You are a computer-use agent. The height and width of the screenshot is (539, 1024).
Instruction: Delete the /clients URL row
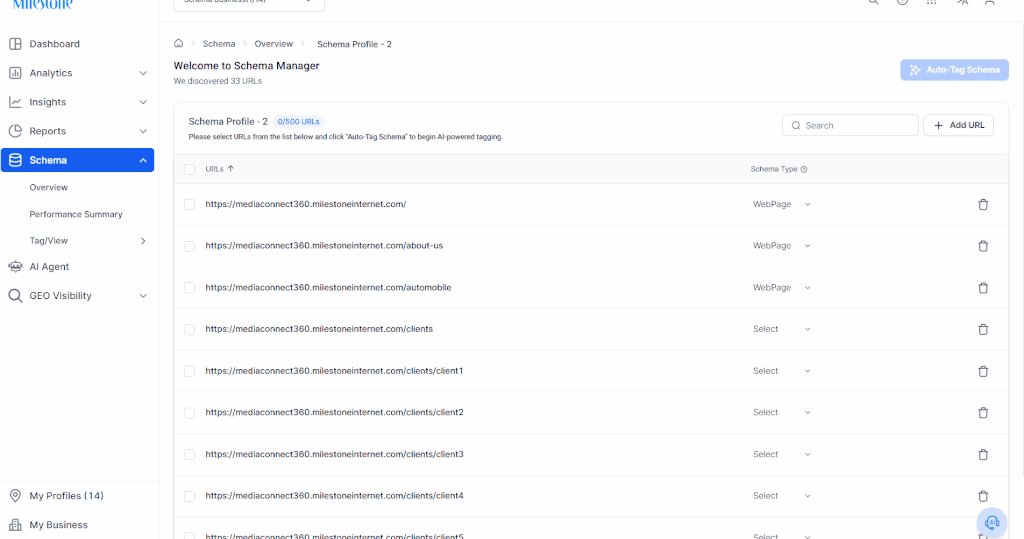coord(983,329)
